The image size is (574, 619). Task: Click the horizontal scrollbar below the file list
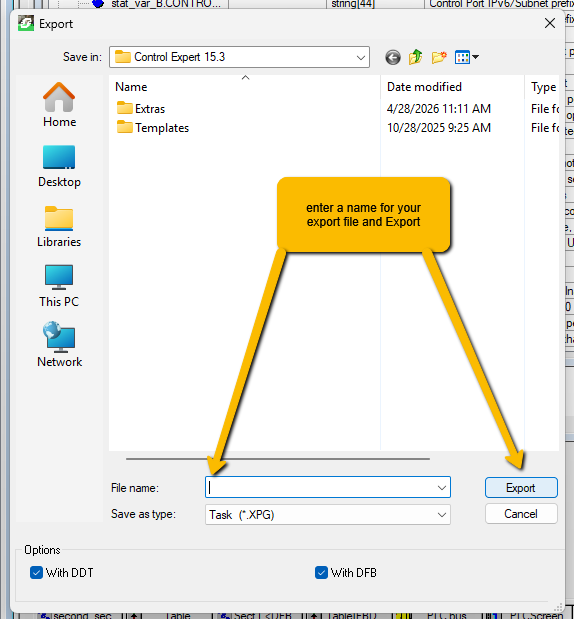[x=278, y=459]
